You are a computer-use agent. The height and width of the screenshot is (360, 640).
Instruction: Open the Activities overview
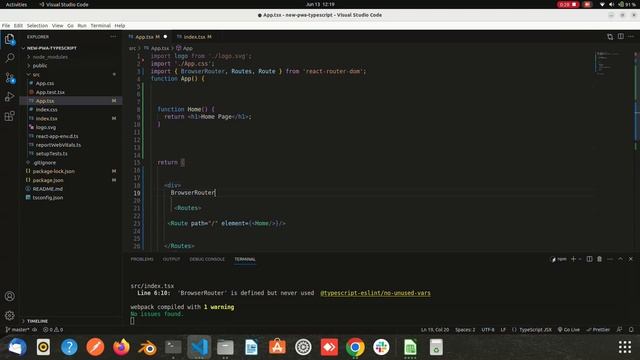(x=16, y=4)
